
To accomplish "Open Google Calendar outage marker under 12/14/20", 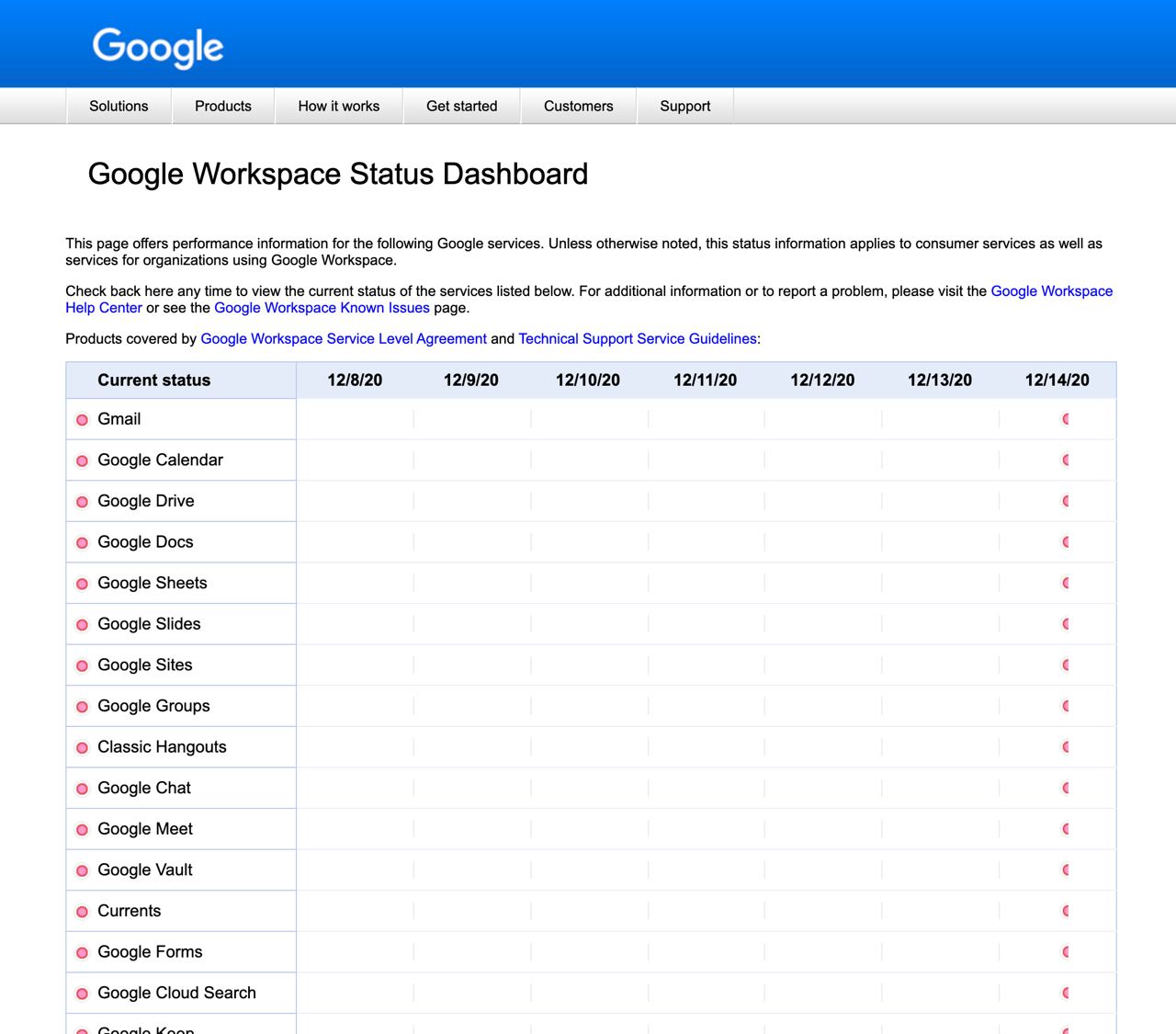I will (1066, 460).
